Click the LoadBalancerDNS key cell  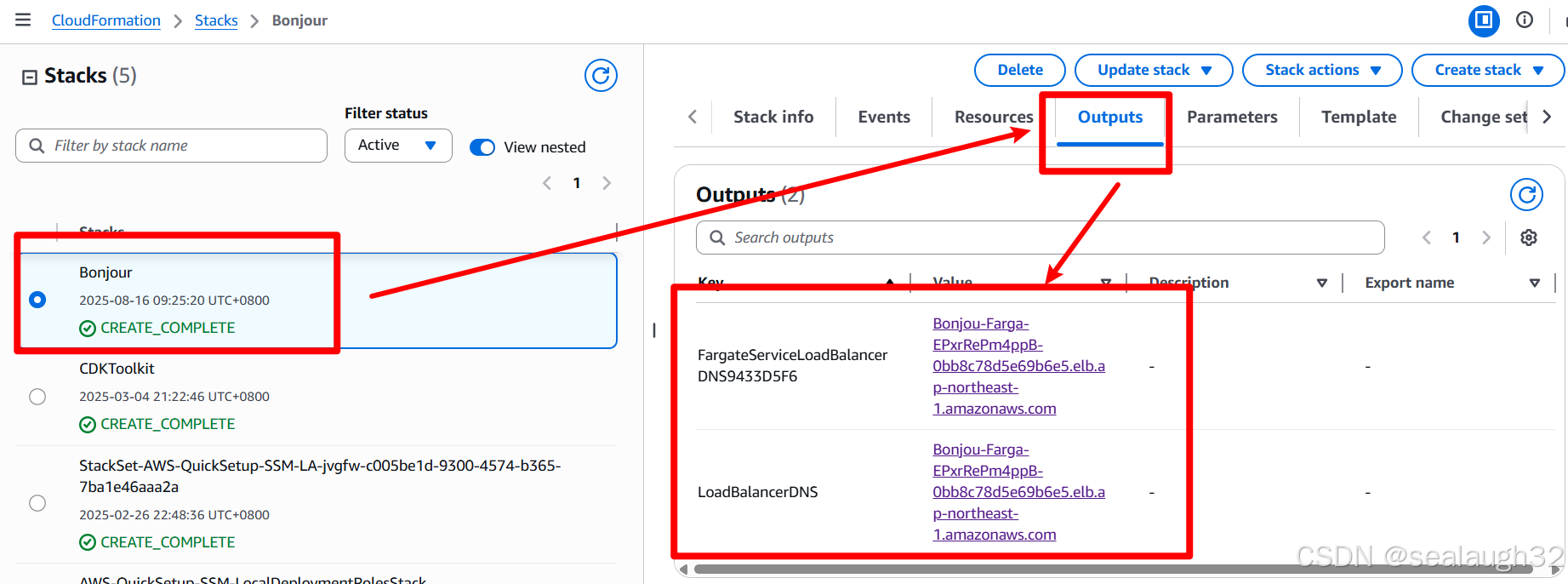point(757,492)
